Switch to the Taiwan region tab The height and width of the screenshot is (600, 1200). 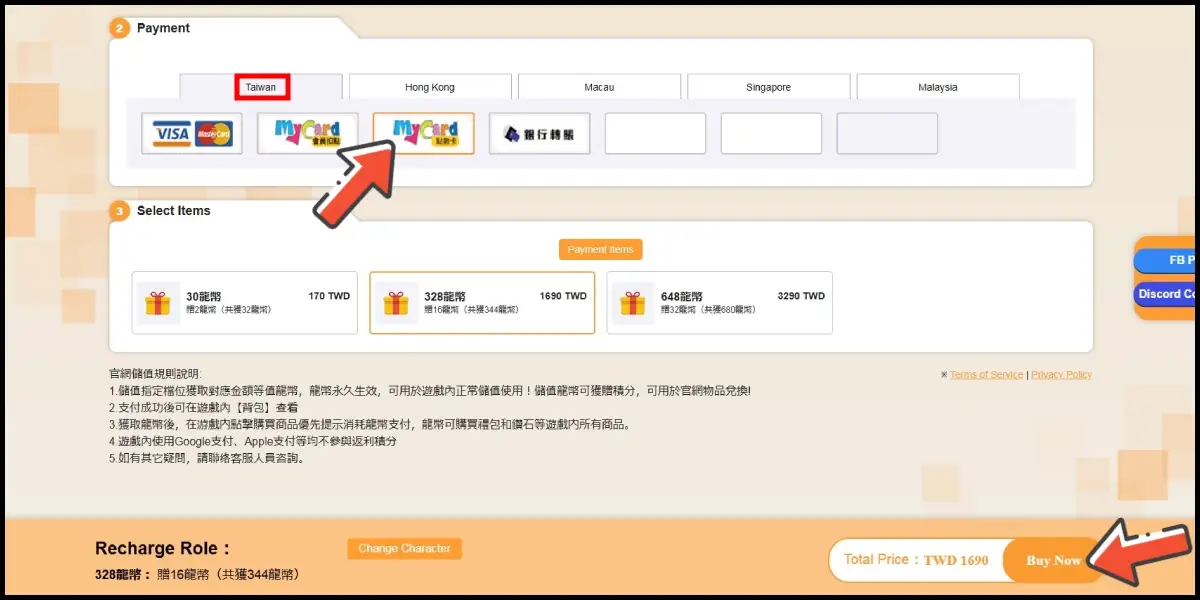click(x=261, y=87)
